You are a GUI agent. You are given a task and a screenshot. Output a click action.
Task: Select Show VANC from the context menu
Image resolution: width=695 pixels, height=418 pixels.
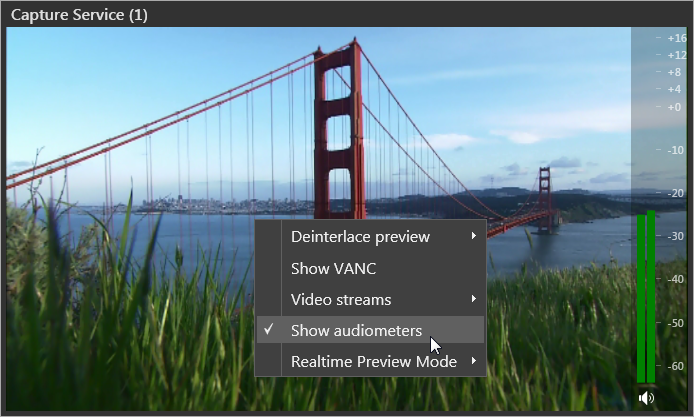[371, 268]
